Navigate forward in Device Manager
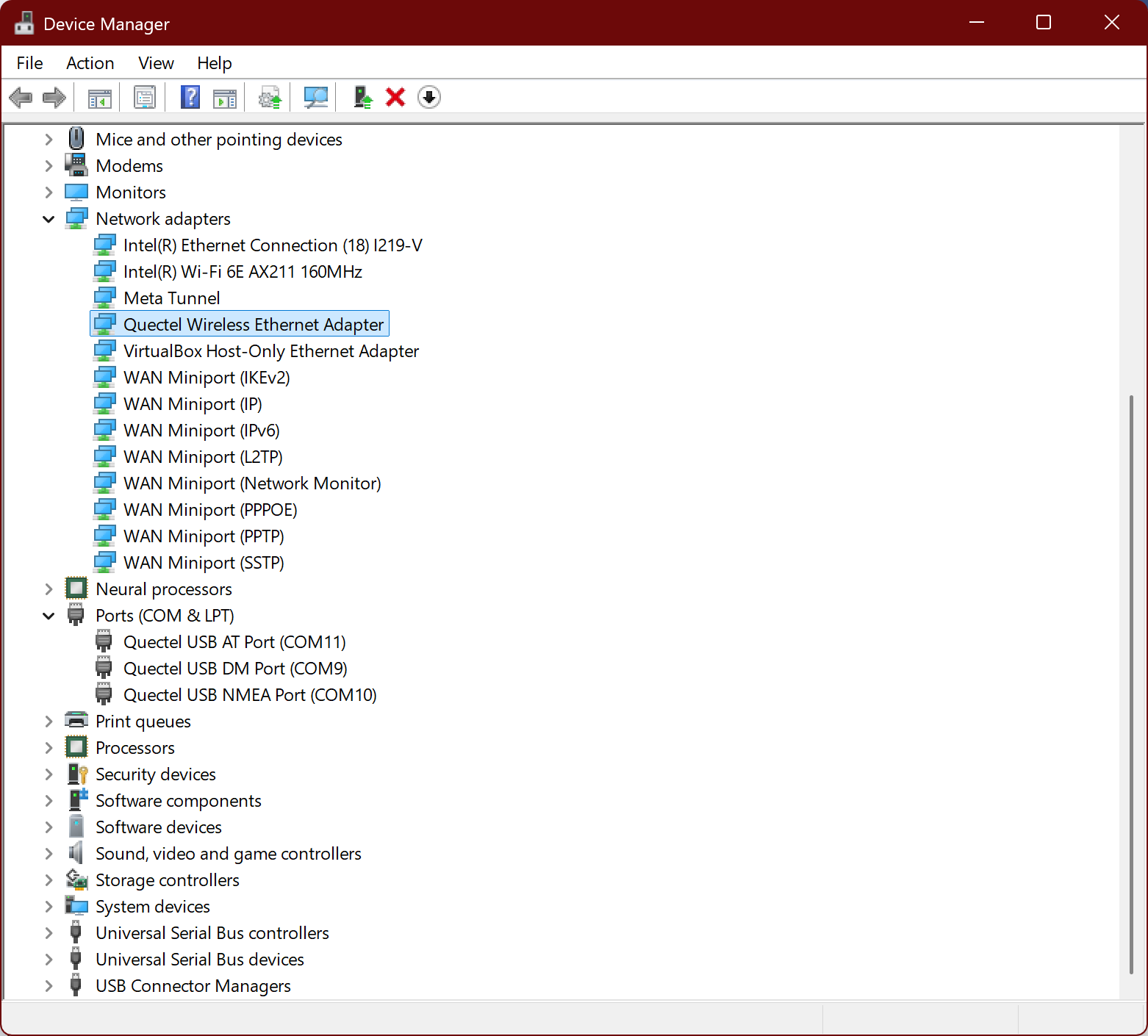This screenshot has height=1036, width=1148. [54, 97]
